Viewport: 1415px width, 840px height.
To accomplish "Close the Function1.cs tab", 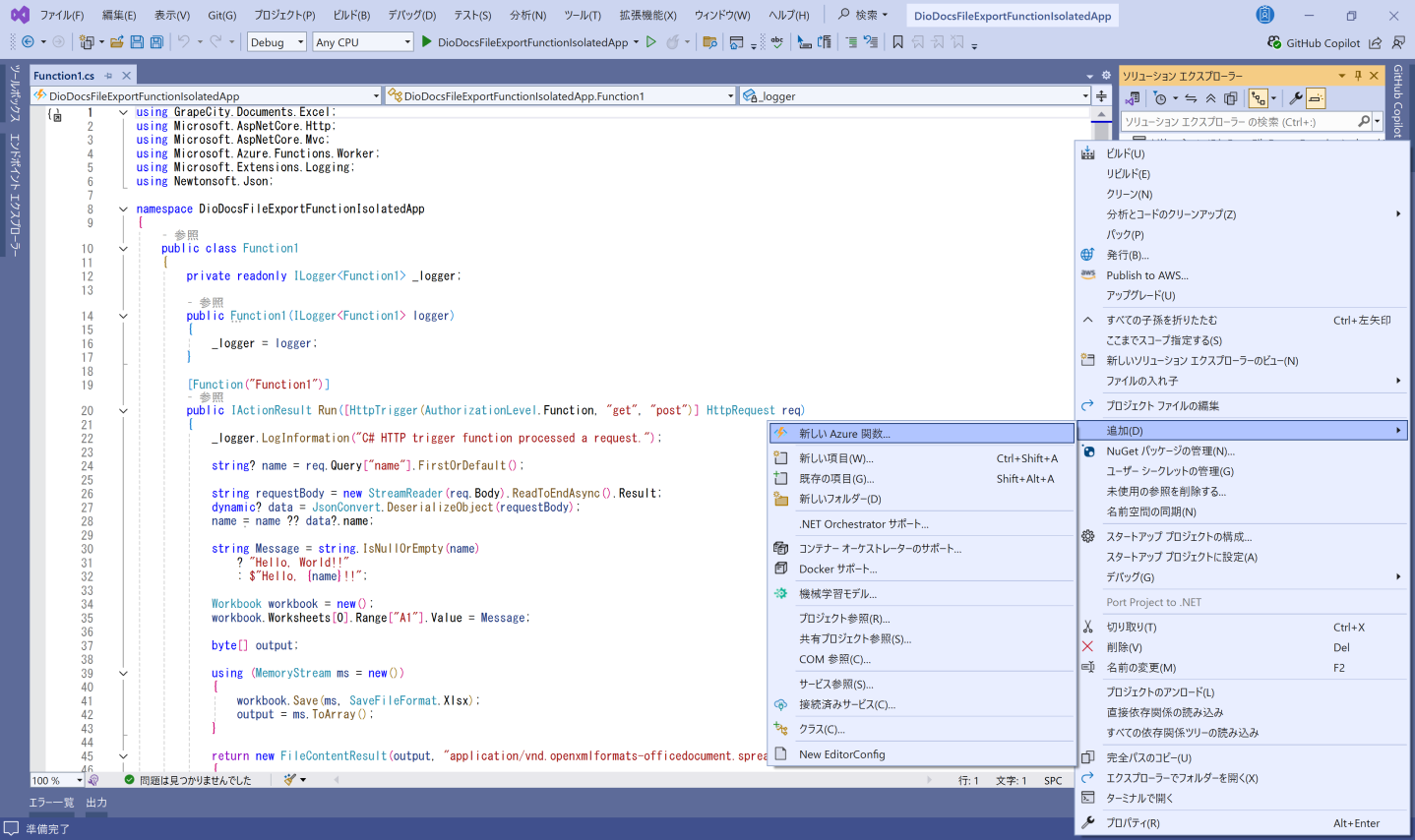I will point(127,76).
